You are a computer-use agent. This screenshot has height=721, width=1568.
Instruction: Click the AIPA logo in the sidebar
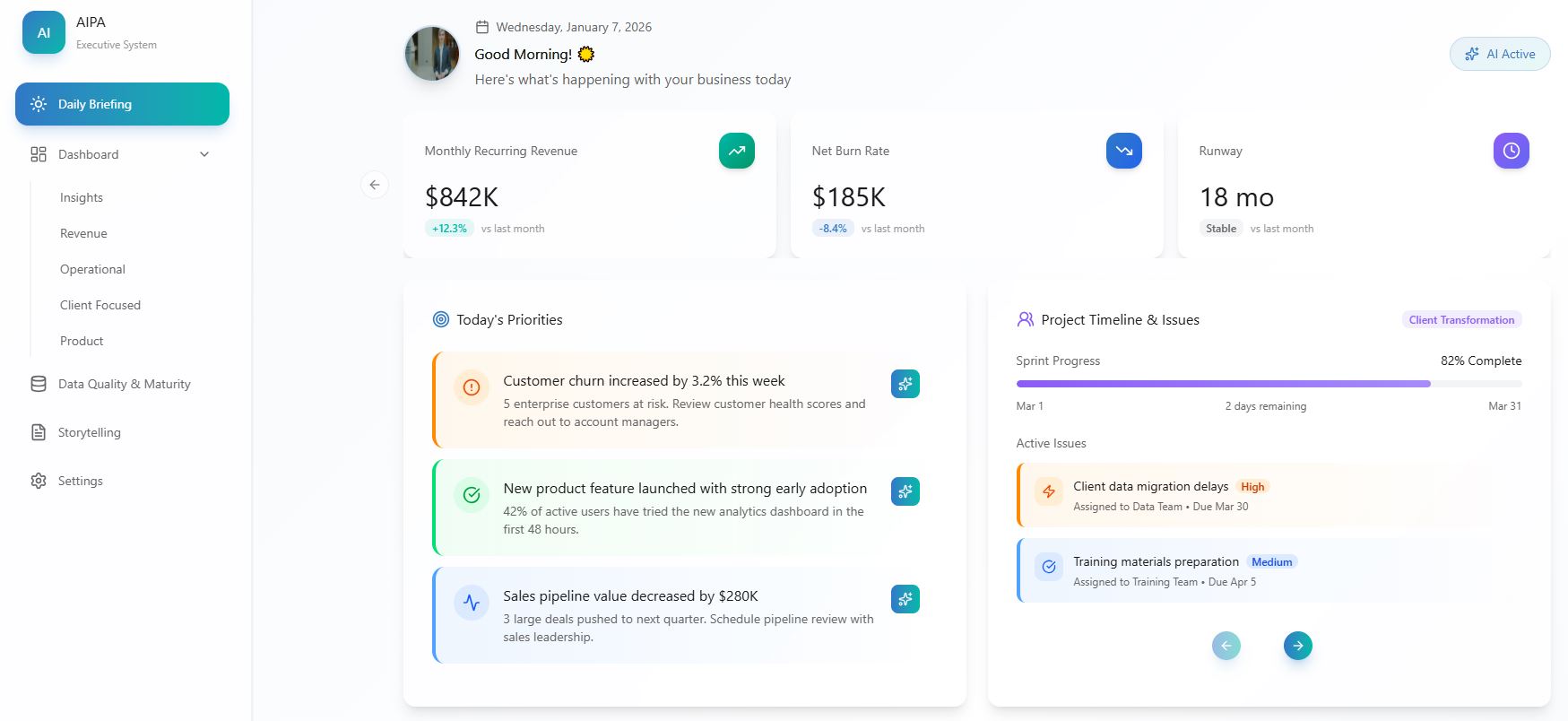[44, 33]
